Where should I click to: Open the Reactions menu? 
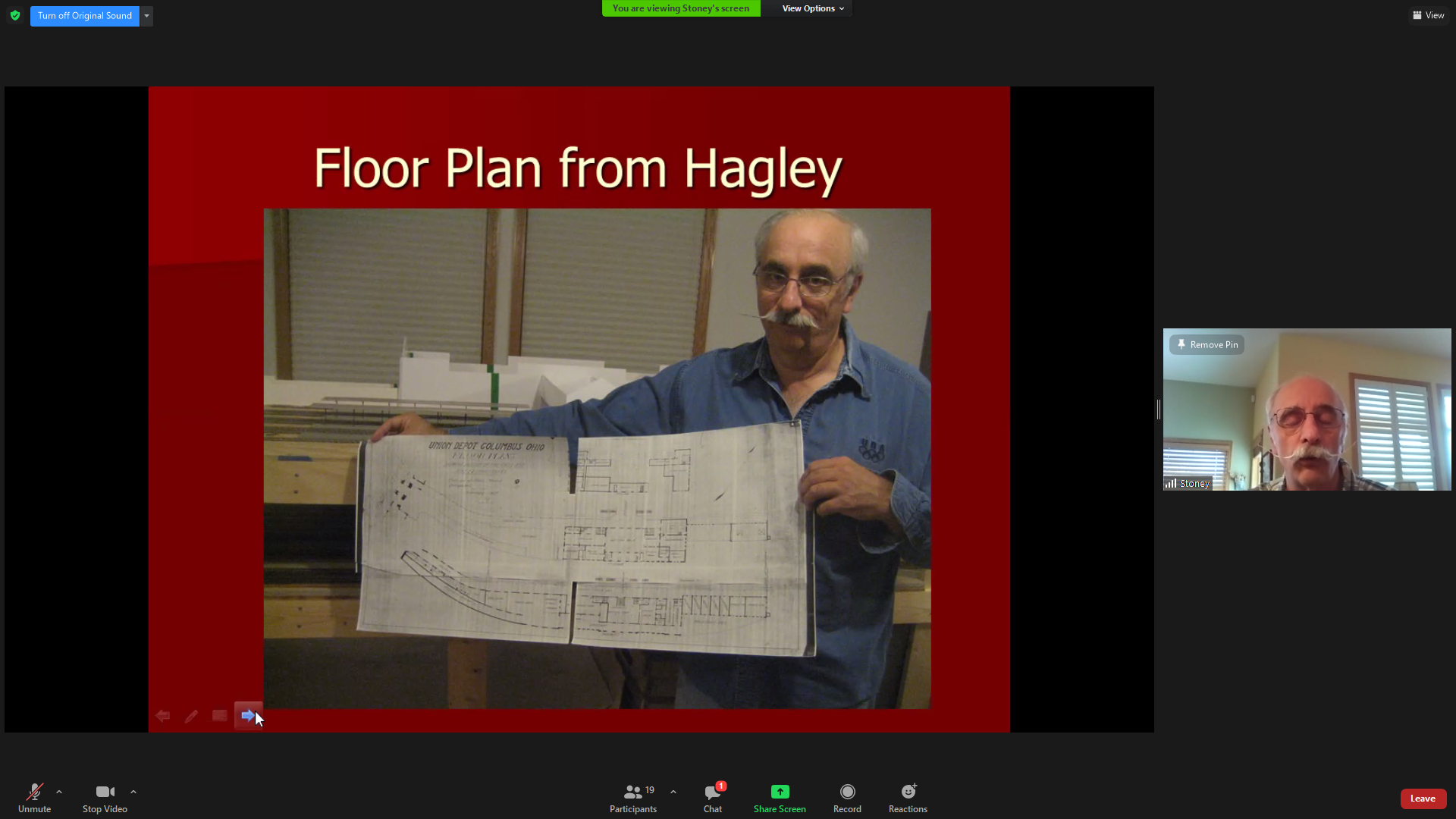point(908,798)
